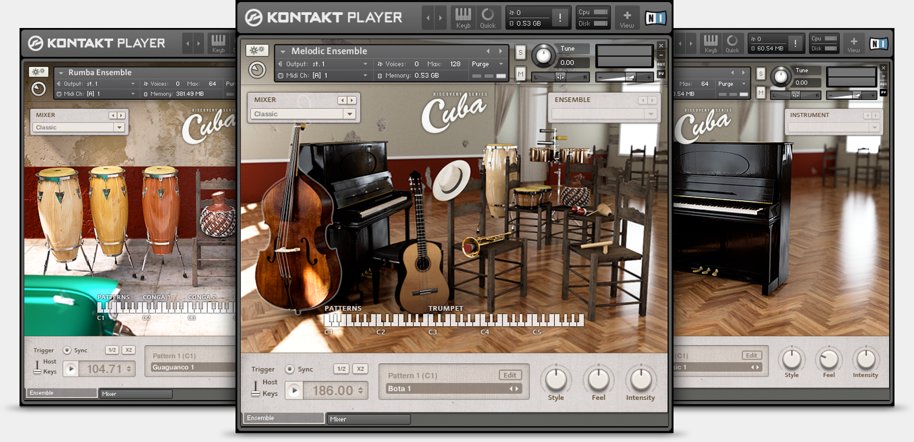
Task: Open Keyb panel in center Kontakt window
Action: click(x=463, y=17)
